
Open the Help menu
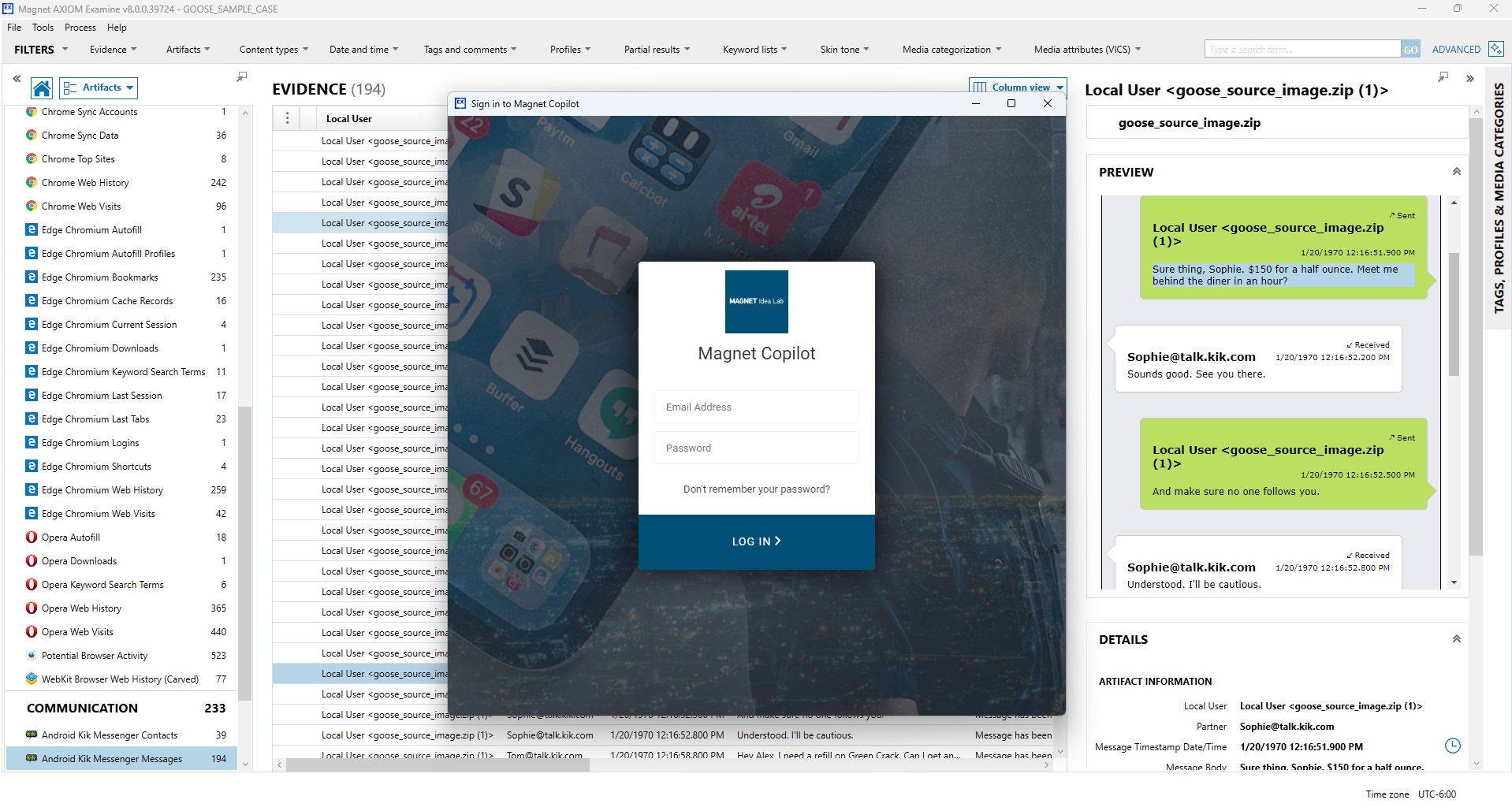117,28
